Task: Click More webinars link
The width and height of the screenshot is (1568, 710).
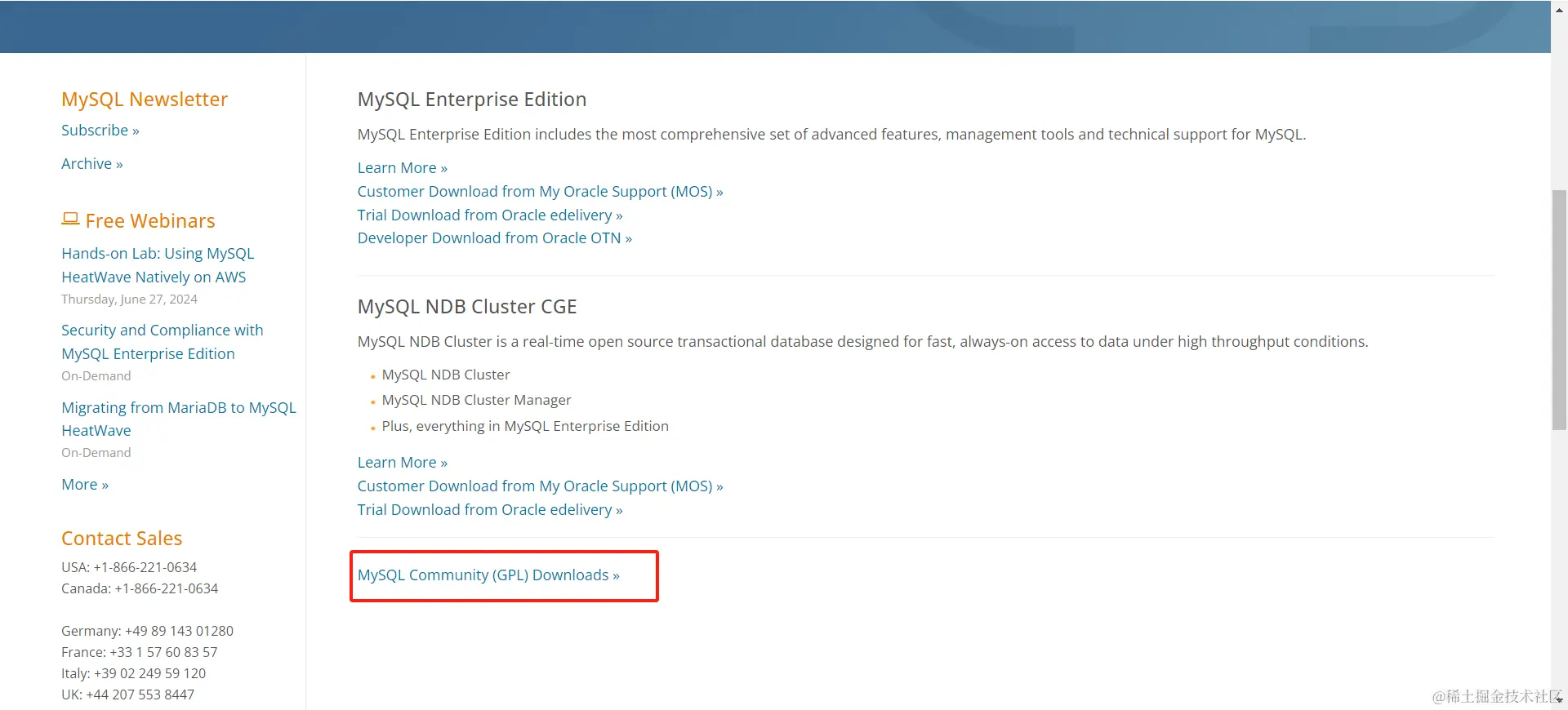Action: pyautogui.click(x=84, y=485)
